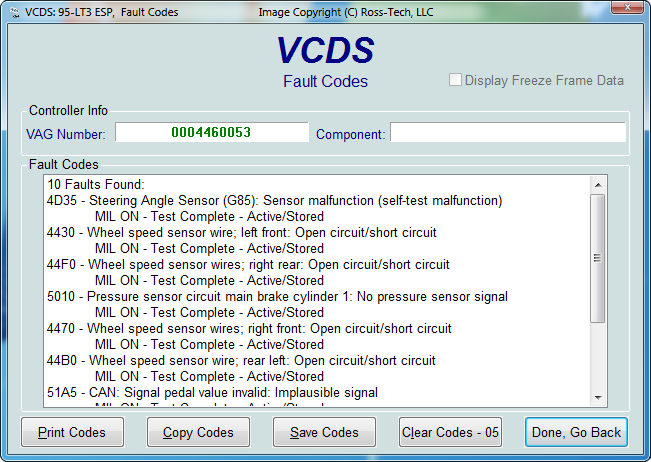The height and width of the screenshot is (462, 651).
Task: Save Codes to file button
Action: [324, 432]
